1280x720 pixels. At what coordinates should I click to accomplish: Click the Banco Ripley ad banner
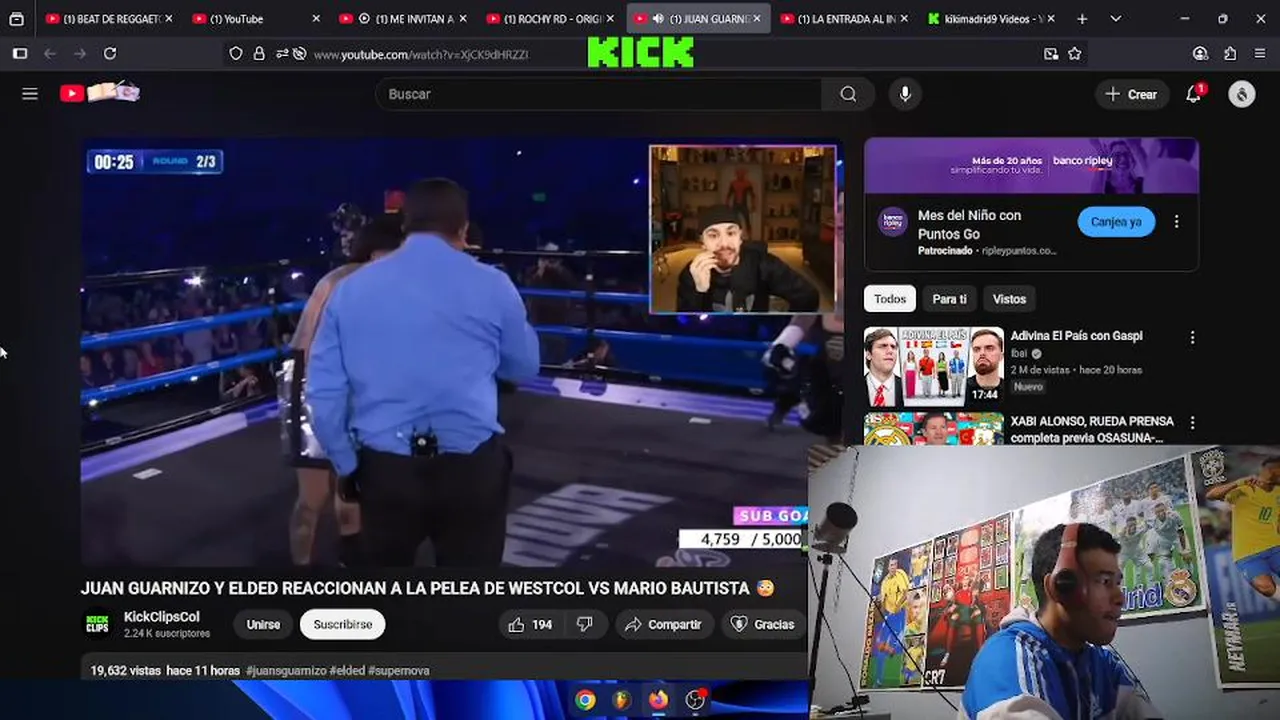pos(1031,166)
